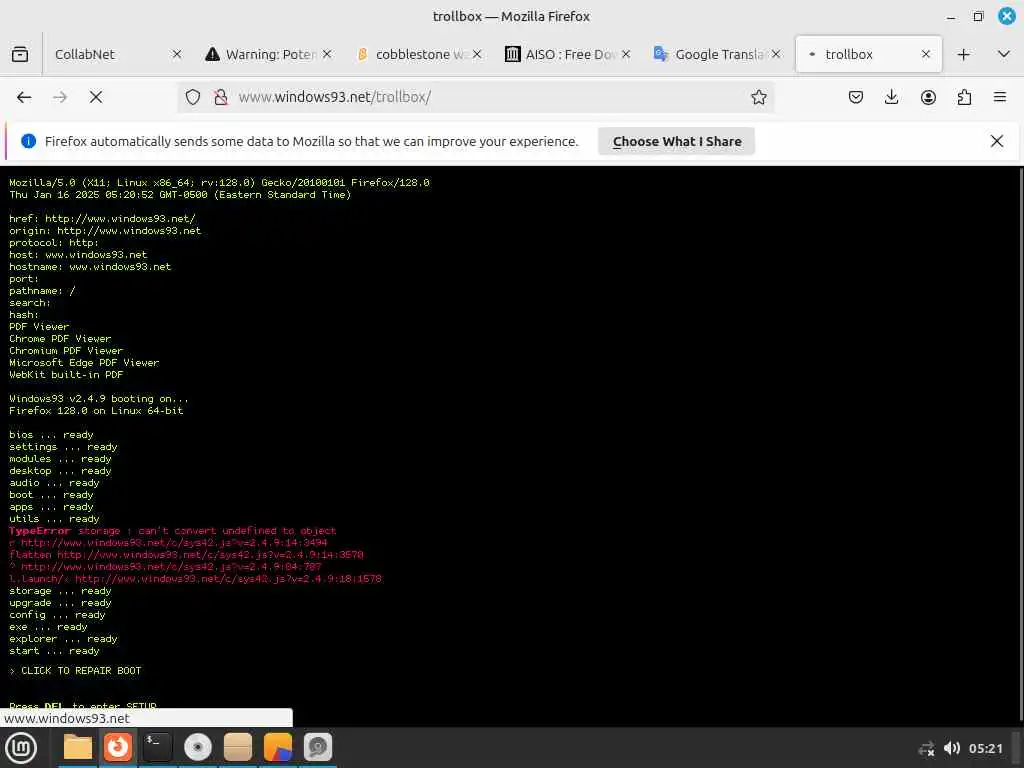Open Firefox View recent browsing icon
The width and height of the screenshot is (1024, 768).
(x=20, y=54)
